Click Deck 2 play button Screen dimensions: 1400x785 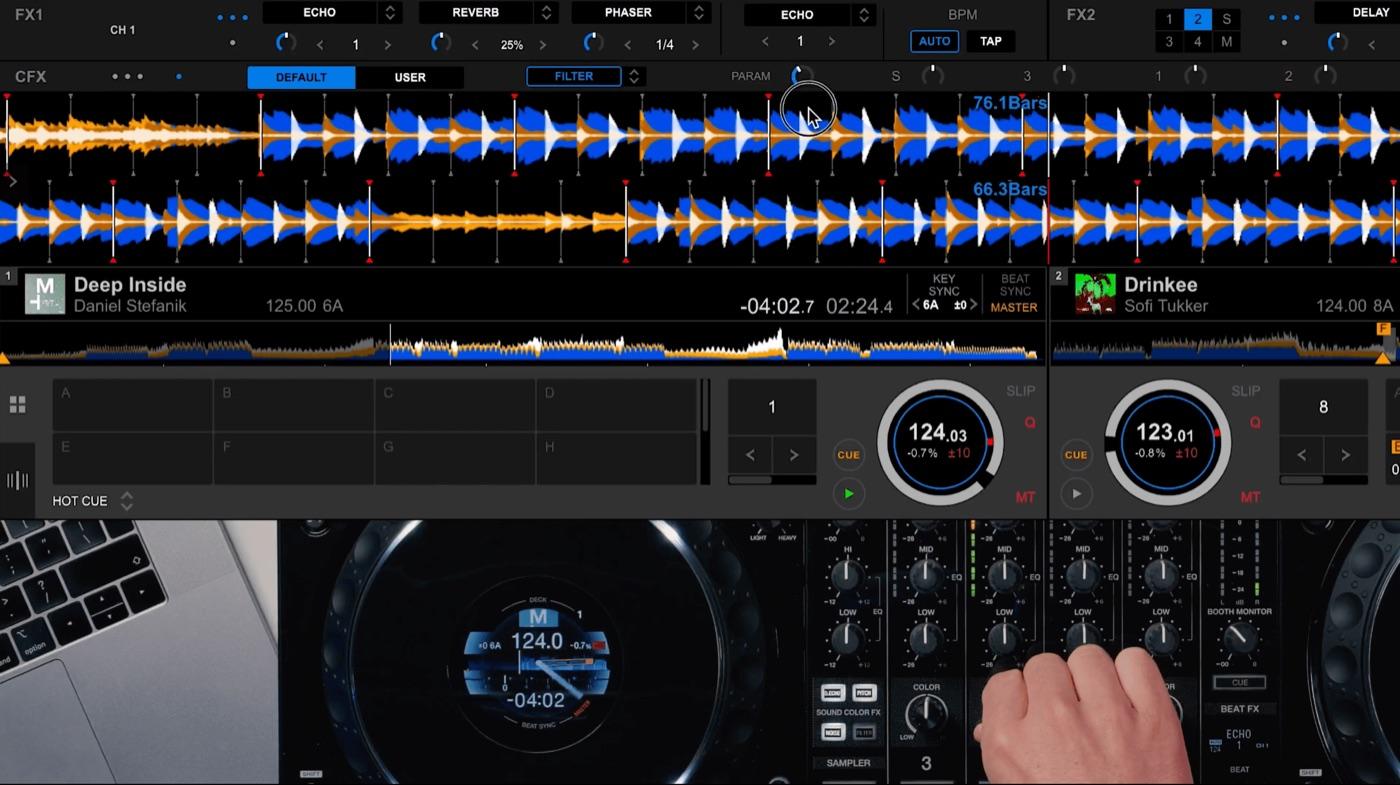(1076, 493)
